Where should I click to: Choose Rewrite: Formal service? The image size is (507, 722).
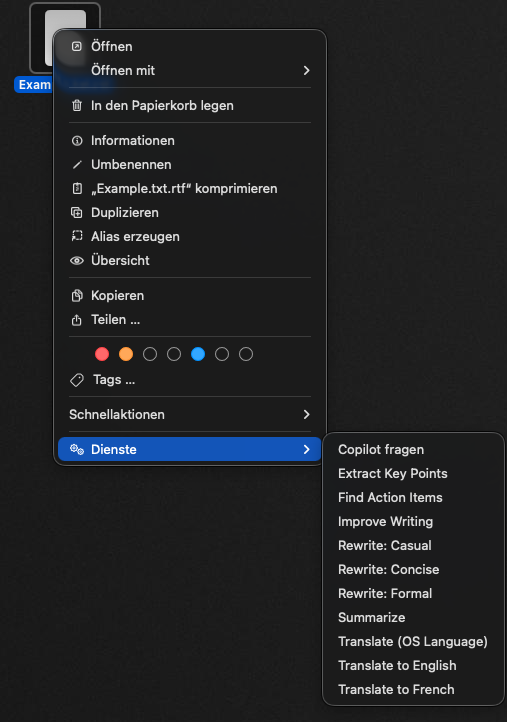[413, 593]
